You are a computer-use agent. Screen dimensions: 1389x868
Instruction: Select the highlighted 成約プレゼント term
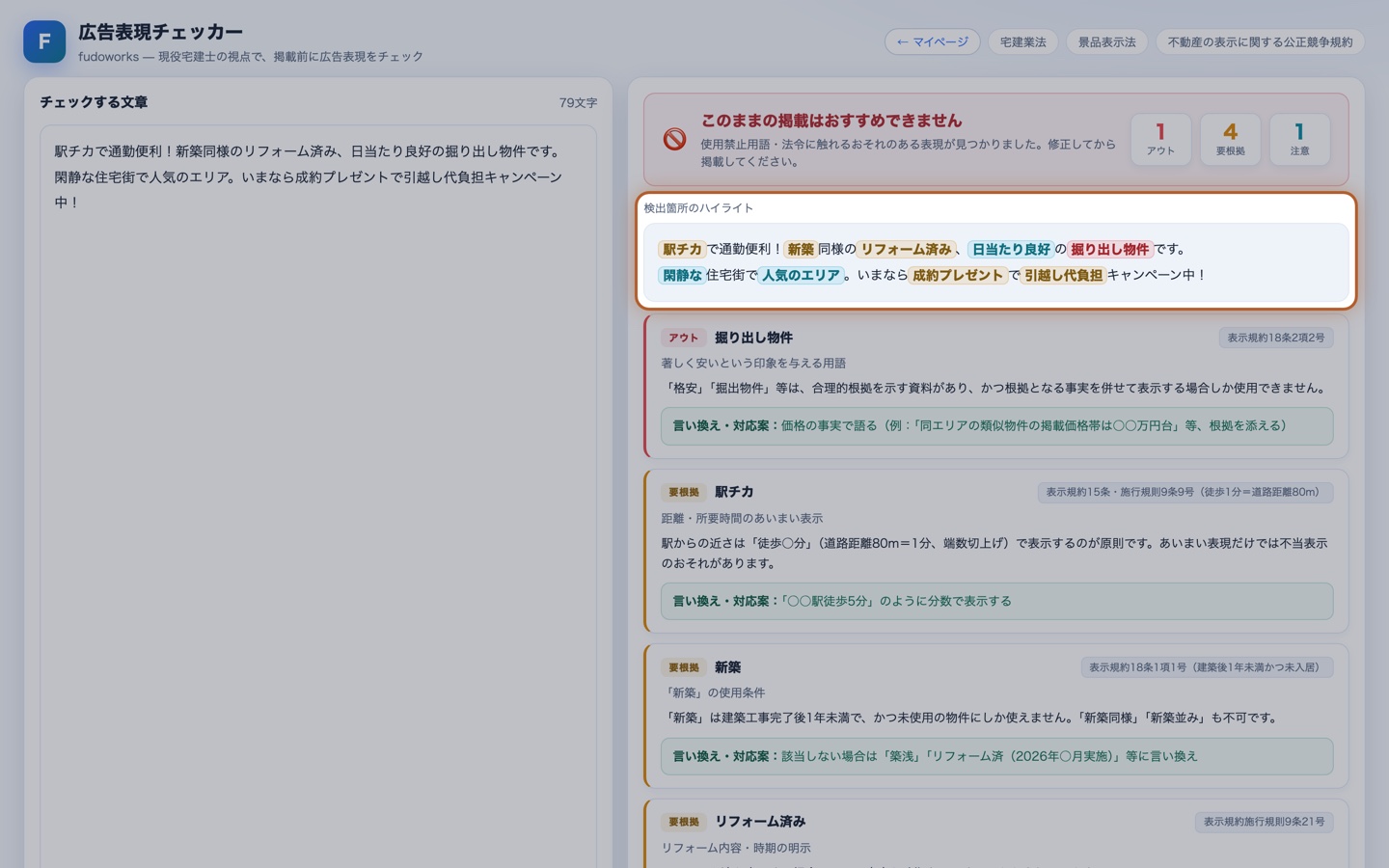coord(958,275)
